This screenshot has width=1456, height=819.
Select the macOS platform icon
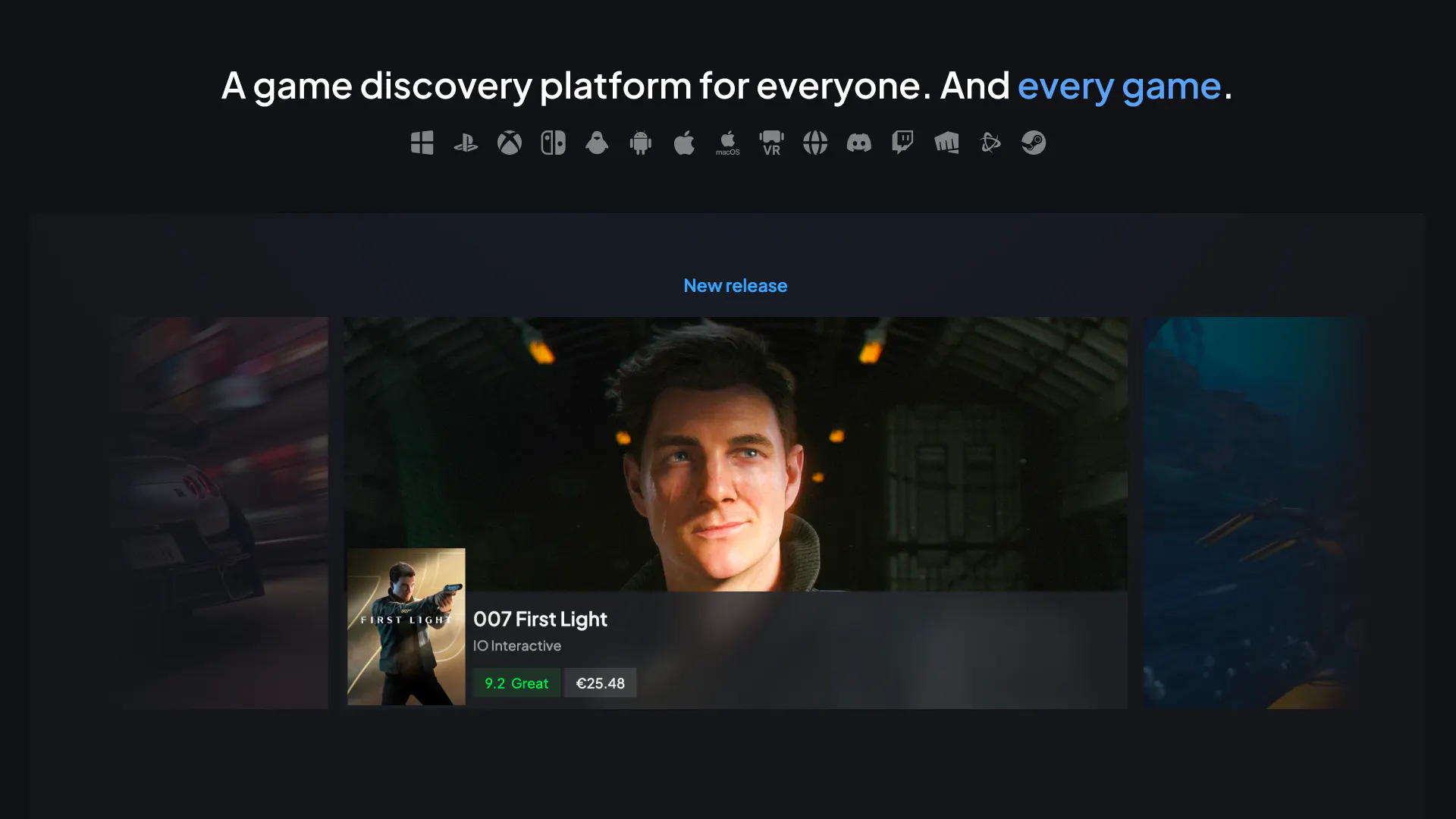[x=728, y=143]
